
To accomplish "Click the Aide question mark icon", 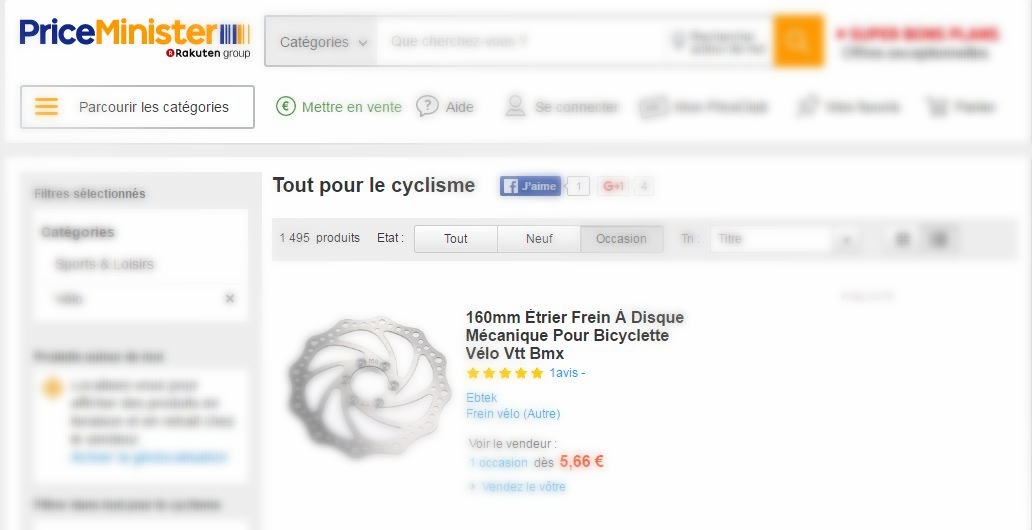I will point(427,106).
